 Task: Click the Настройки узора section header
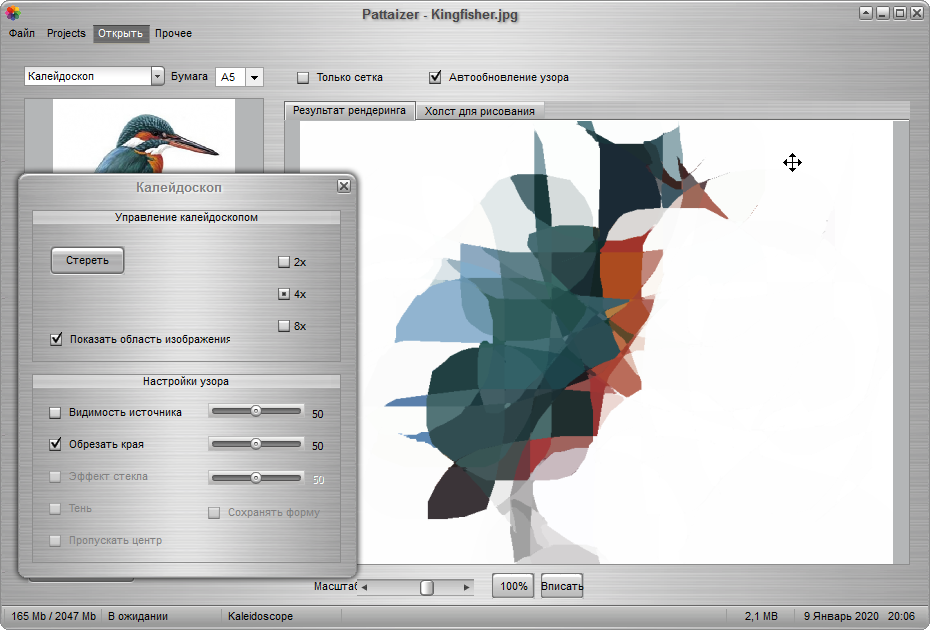[186, 381]
